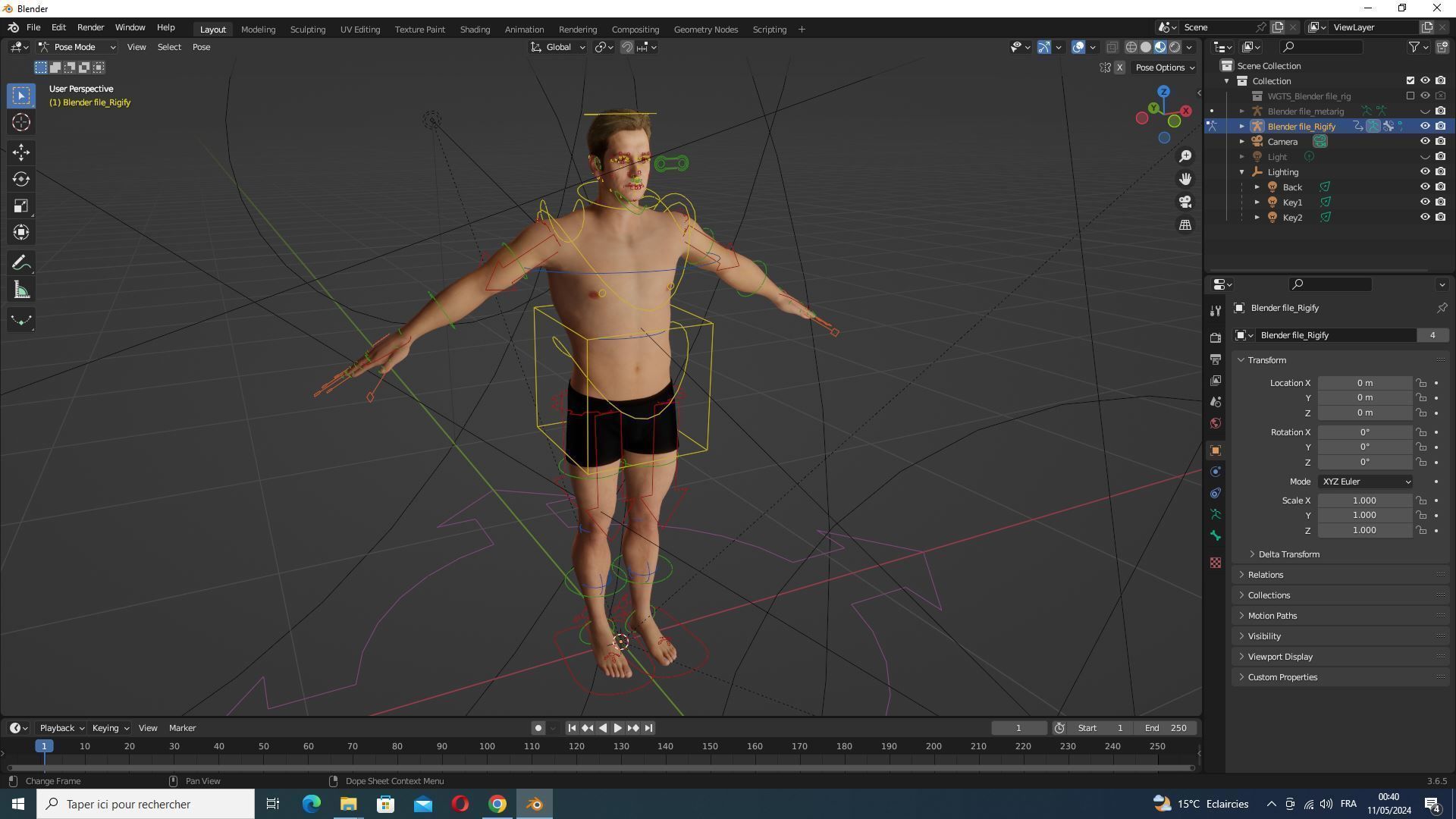Open the File menu
This screenshot has height=819, width=1456.
click(x=33, y=27)
